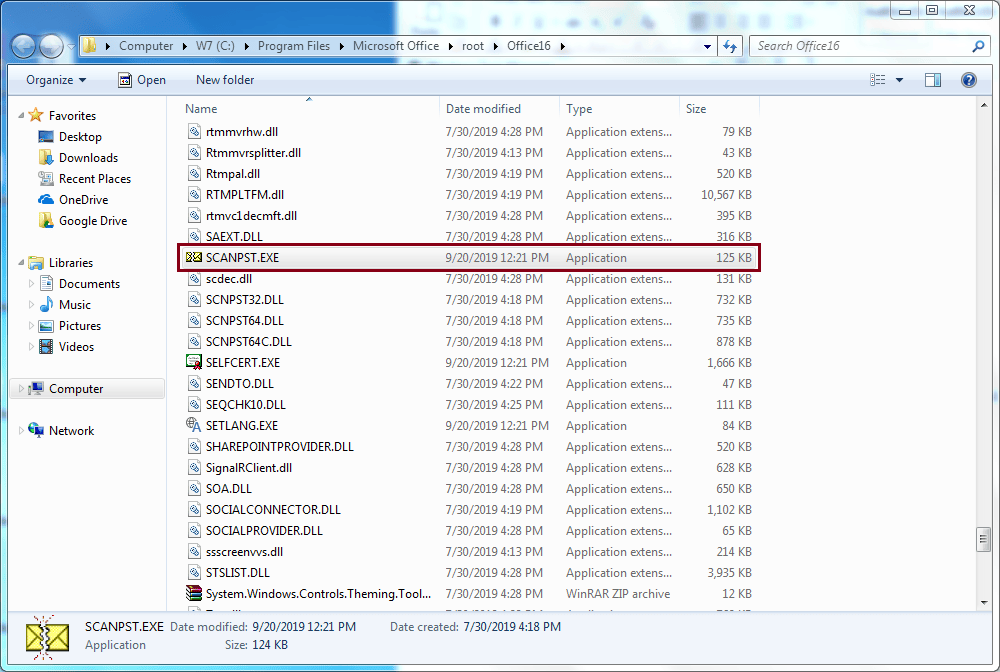Viewport: 1000px width, 672px height.
Task: Click the OneDrive cloud icon
Action: [x=46, y=200]
